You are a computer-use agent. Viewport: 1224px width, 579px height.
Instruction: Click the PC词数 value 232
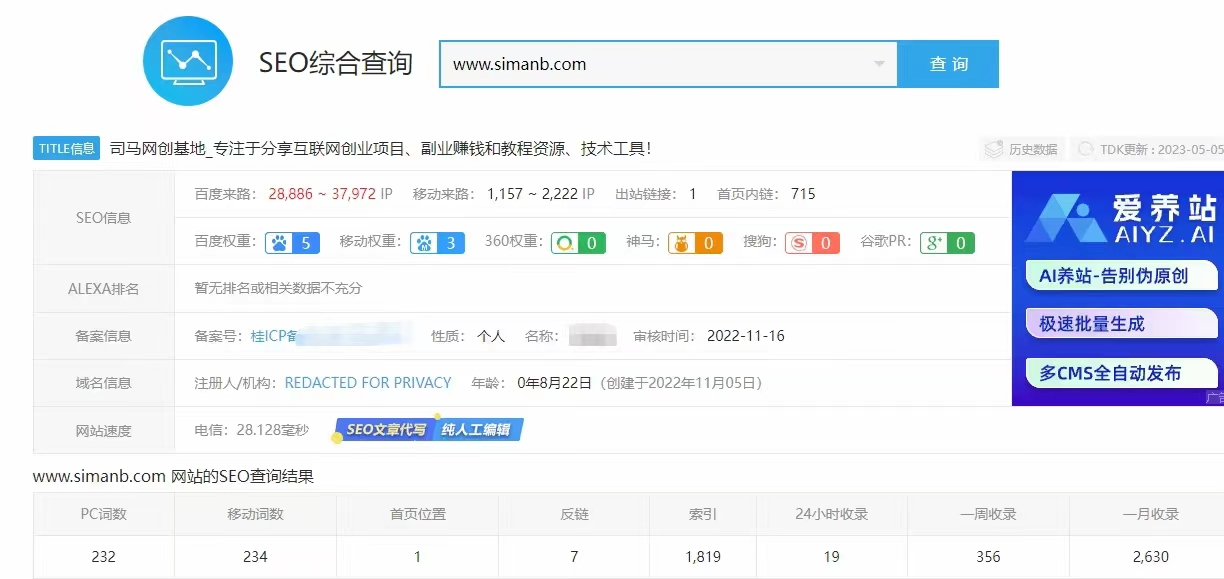103,556
